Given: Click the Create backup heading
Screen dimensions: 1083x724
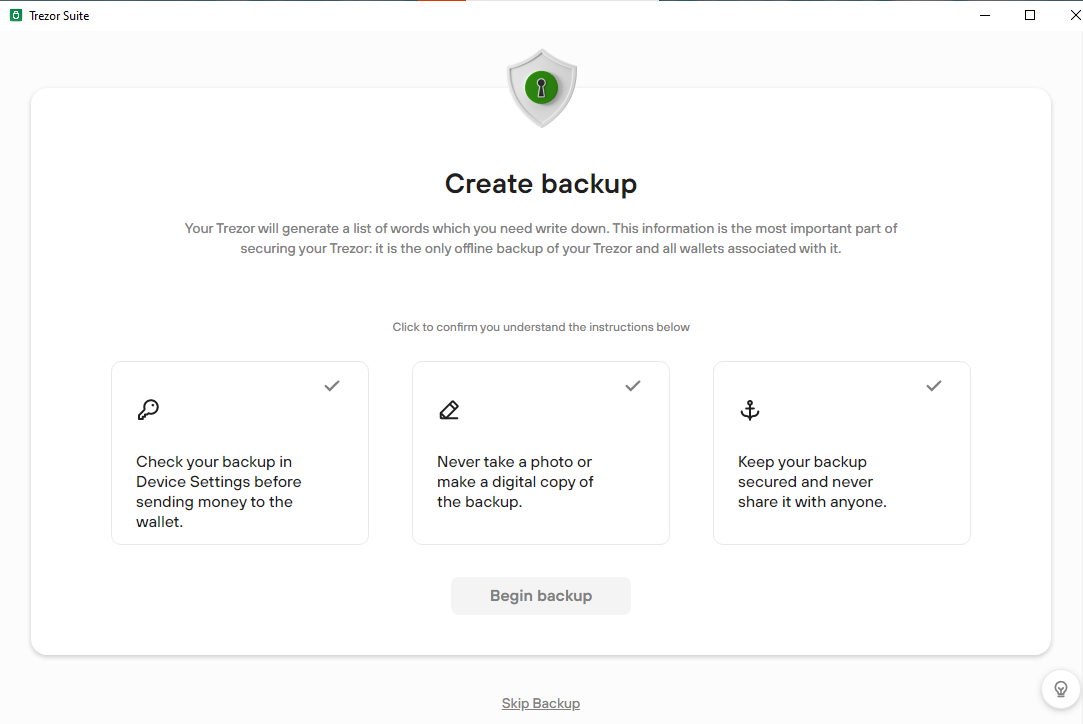Looking at the screenshot, I should (541, 184).
